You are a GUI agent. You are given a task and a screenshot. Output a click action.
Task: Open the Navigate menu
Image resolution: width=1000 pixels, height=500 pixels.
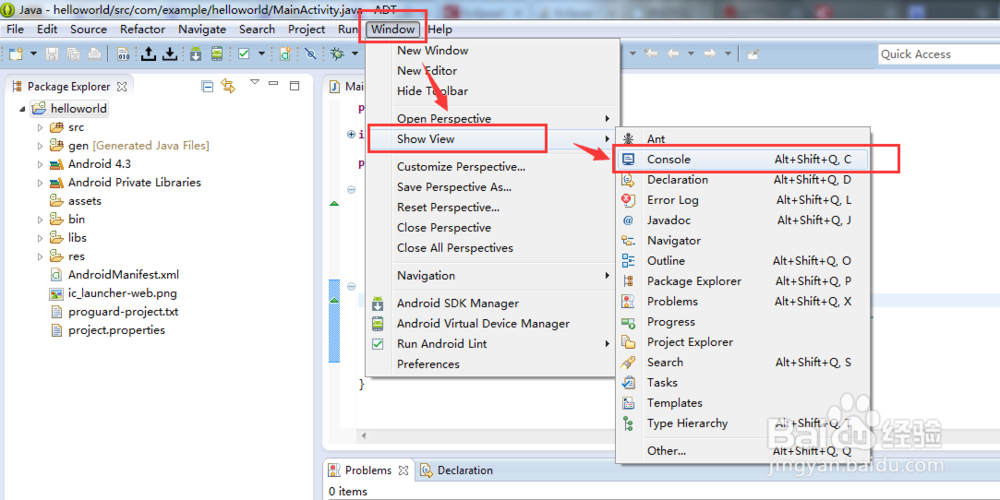[x=202, y=29]
